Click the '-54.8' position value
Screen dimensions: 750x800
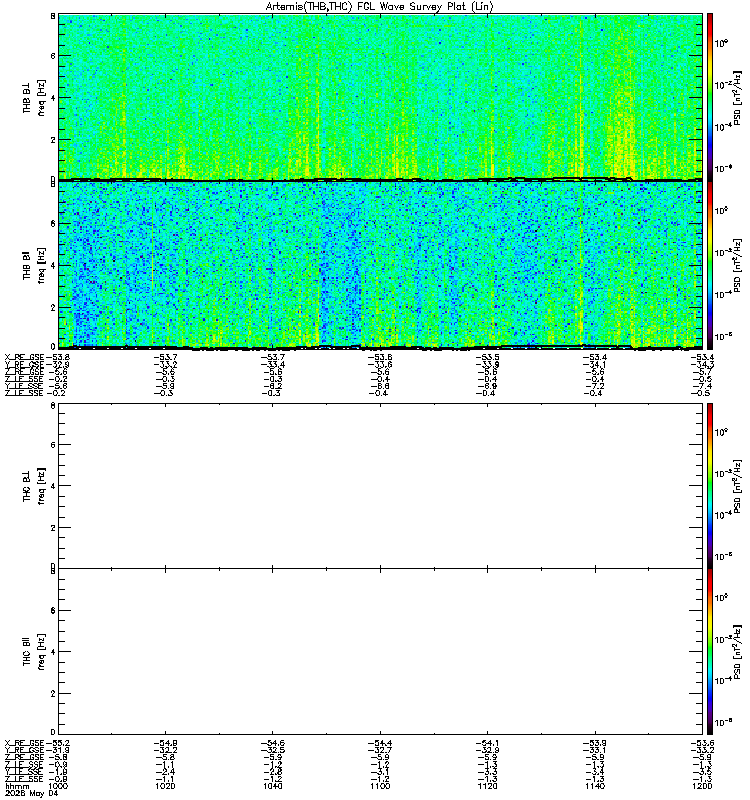click(165, 743)
